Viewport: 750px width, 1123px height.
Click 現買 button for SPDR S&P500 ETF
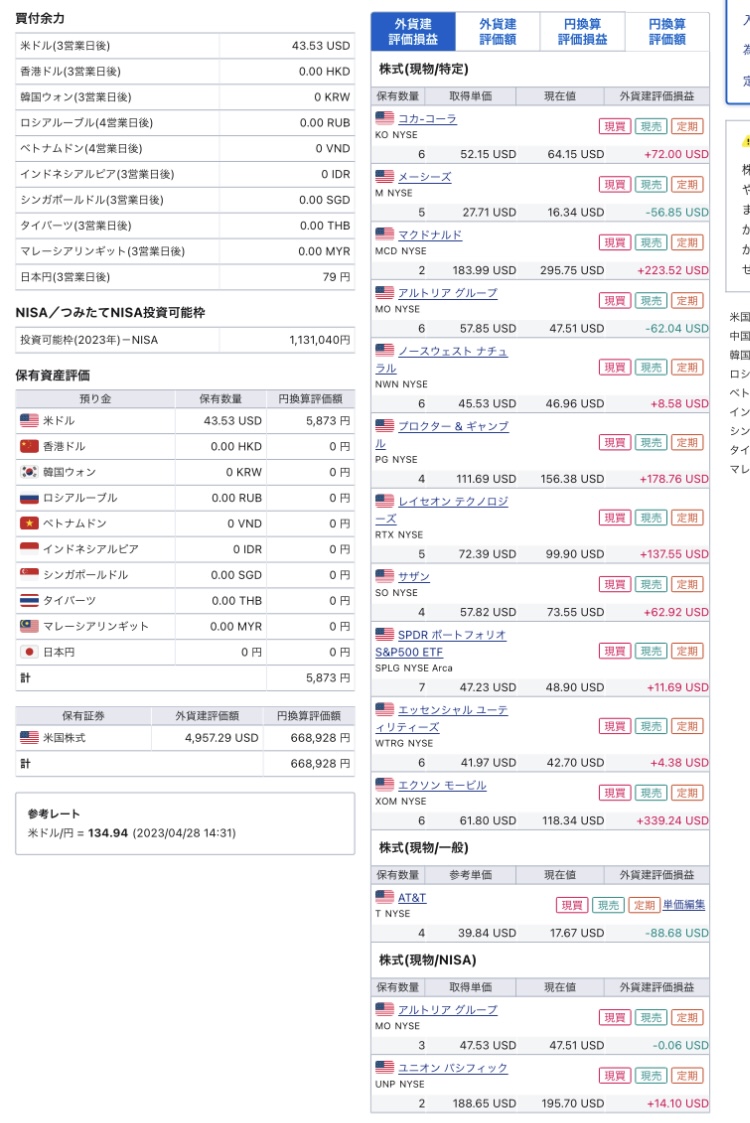[x=615, y=651]
